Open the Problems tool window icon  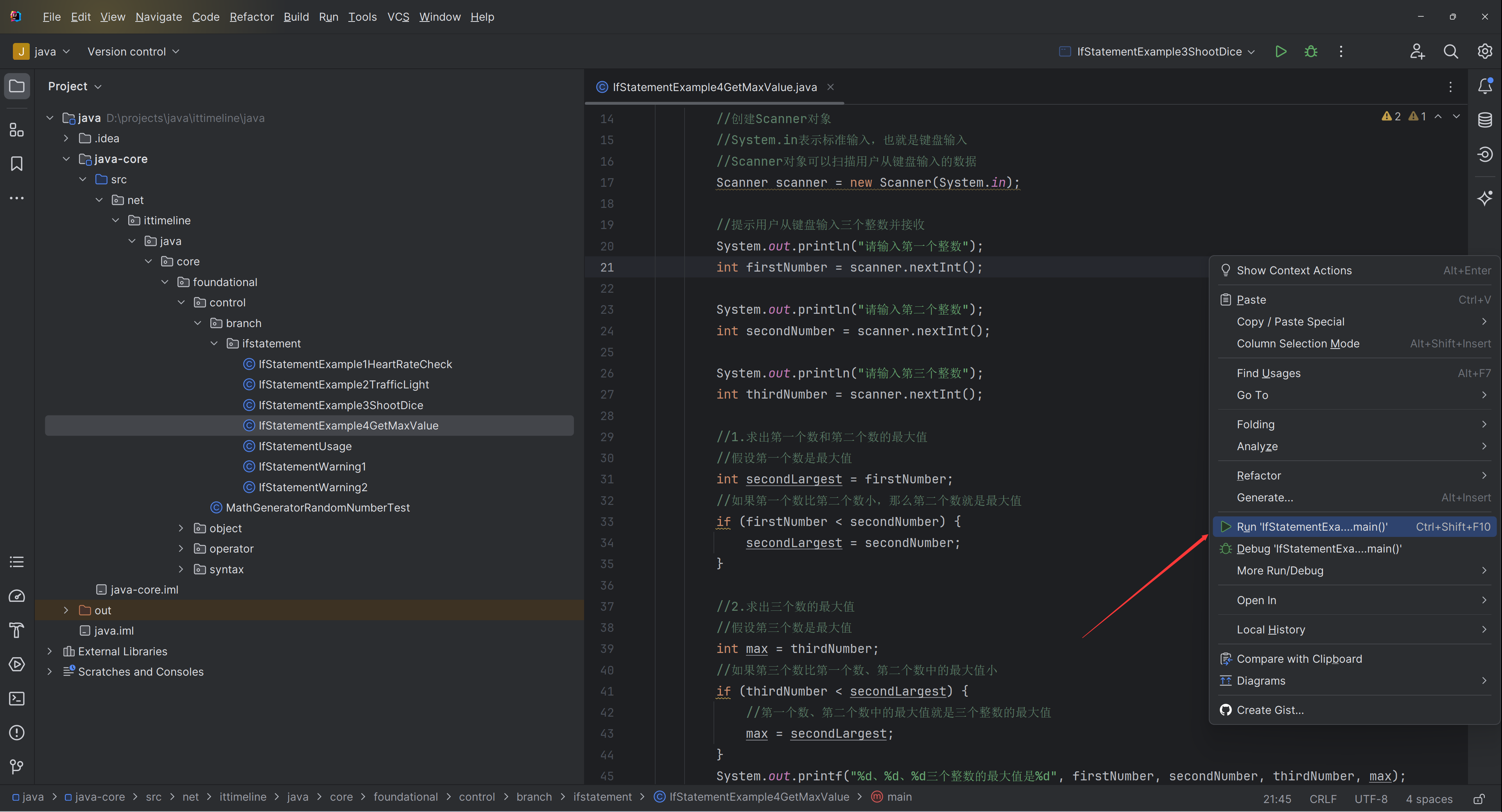tap(17, 732)
